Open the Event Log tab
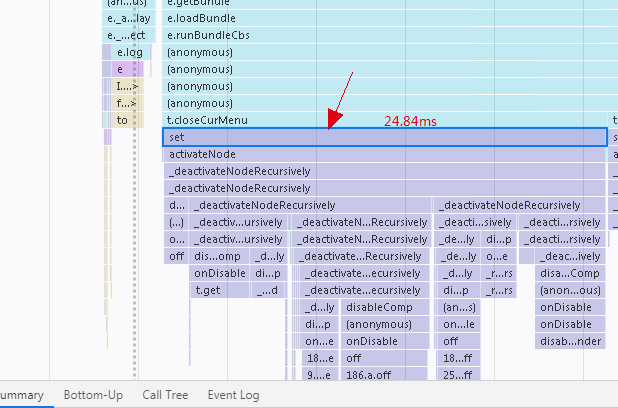 coord(233,395)
